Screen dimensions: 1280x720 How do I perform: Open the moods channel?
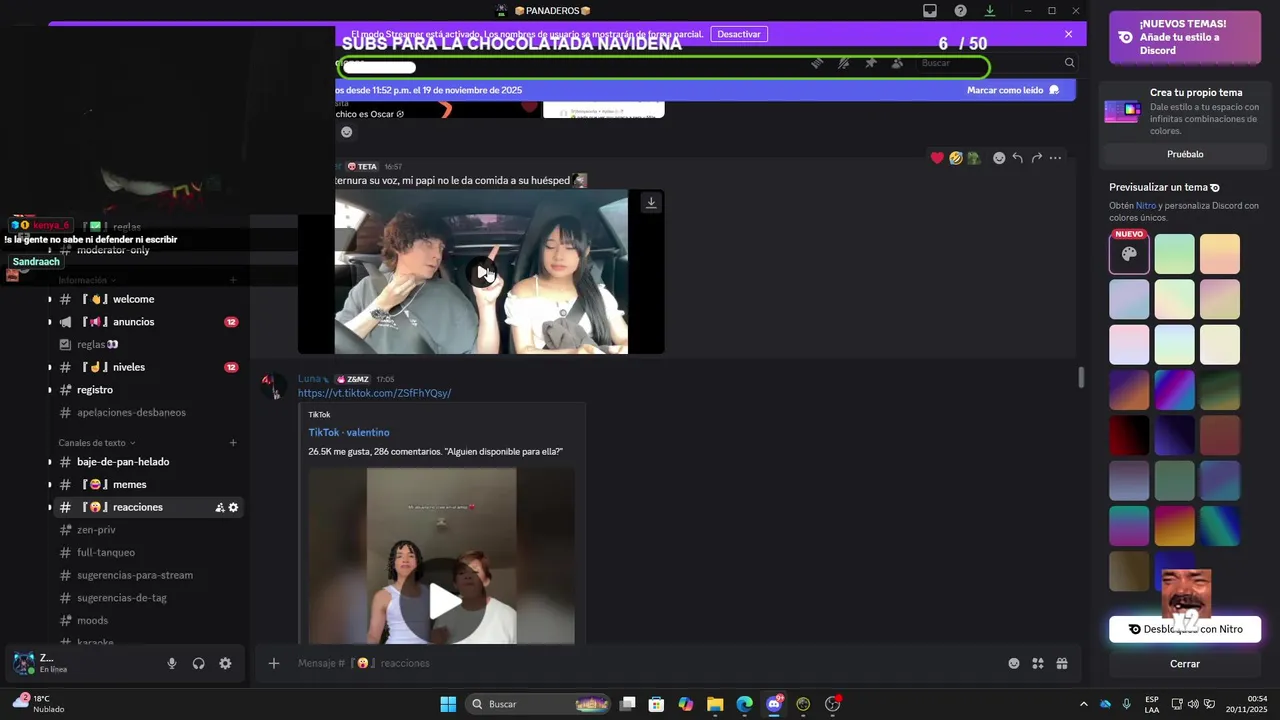[147, 621]
